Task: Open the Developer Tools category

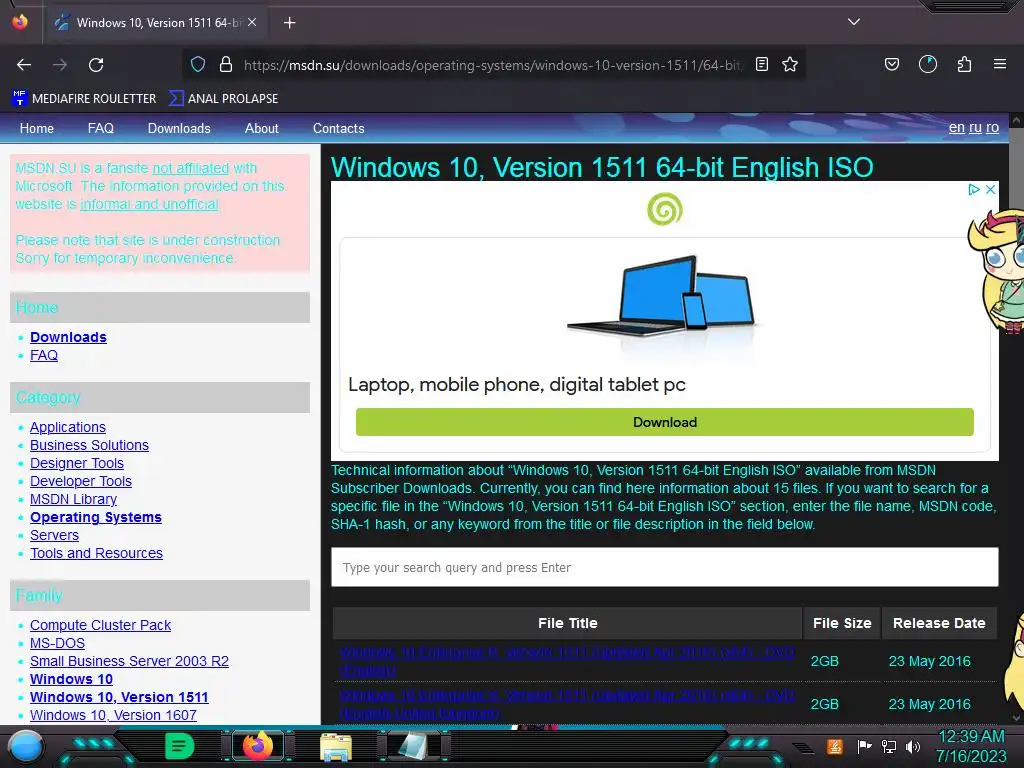Action: pyautogui.click(x=81, y=481)
